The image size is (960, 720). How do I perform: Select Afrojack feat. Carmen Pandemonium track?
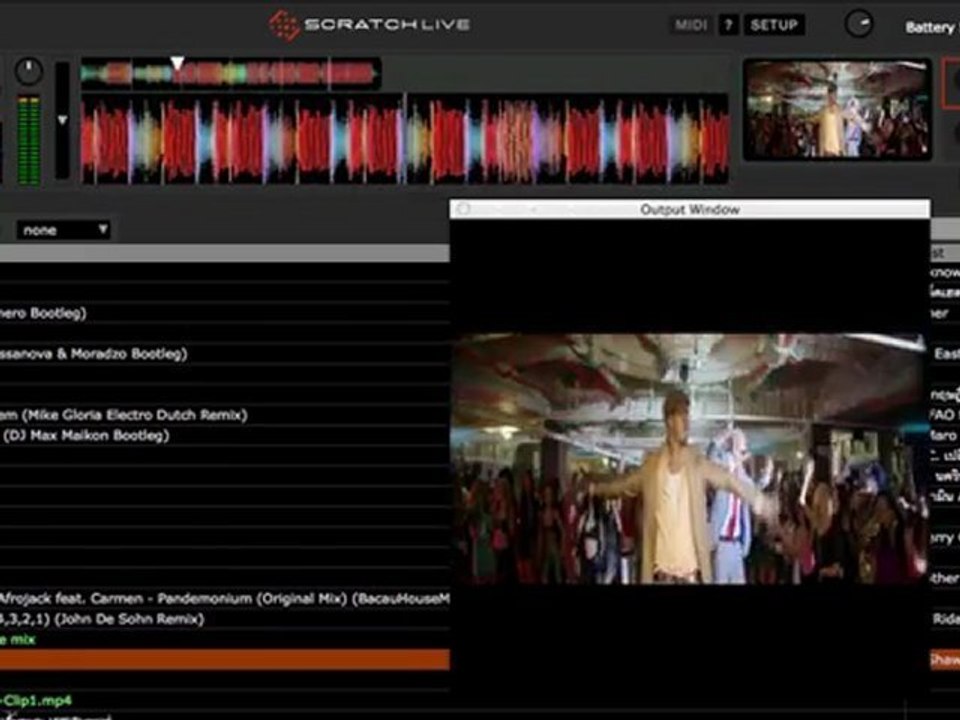tap(225, 598)
